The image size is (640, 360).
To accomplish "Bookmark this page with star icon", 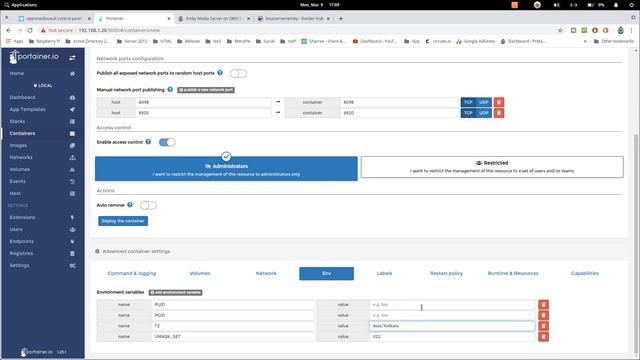I will 560,30.
